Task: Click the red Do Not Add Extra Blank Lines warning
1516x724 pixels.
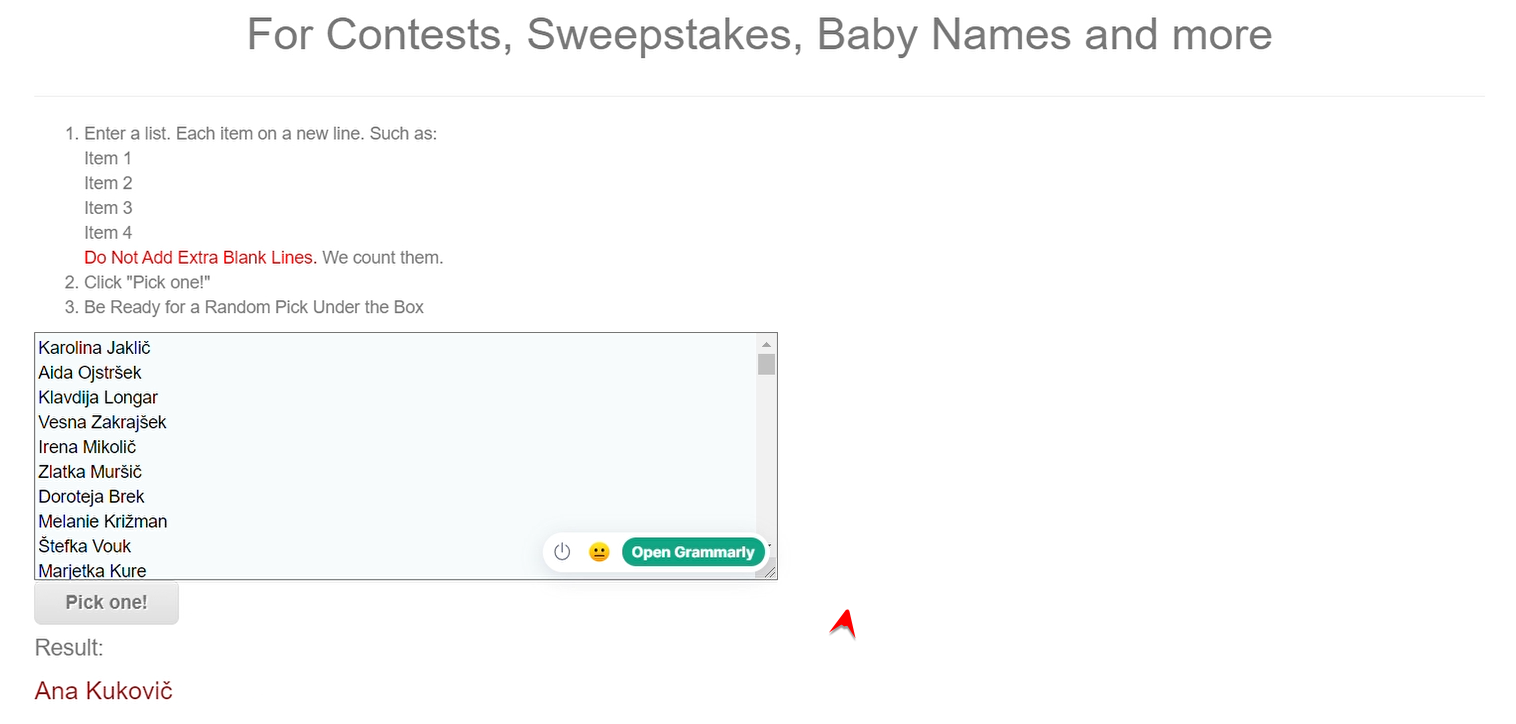Action: click(200, 258)
